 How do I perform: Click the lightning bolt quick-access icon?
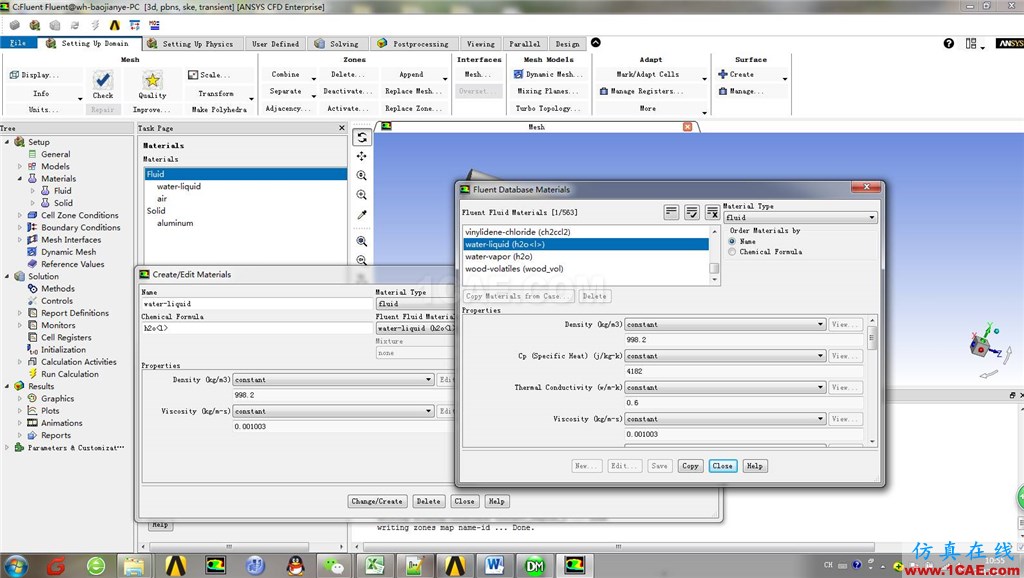coord(95,25)
